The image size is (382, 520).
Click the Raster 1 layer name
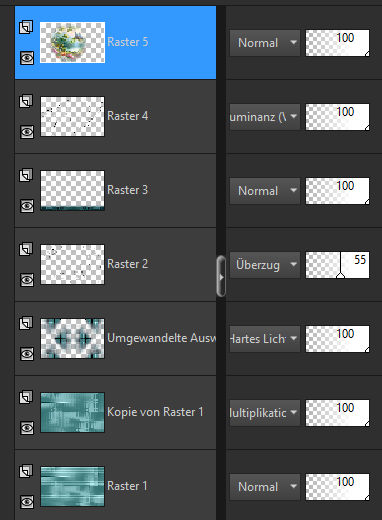click(127, 486)
